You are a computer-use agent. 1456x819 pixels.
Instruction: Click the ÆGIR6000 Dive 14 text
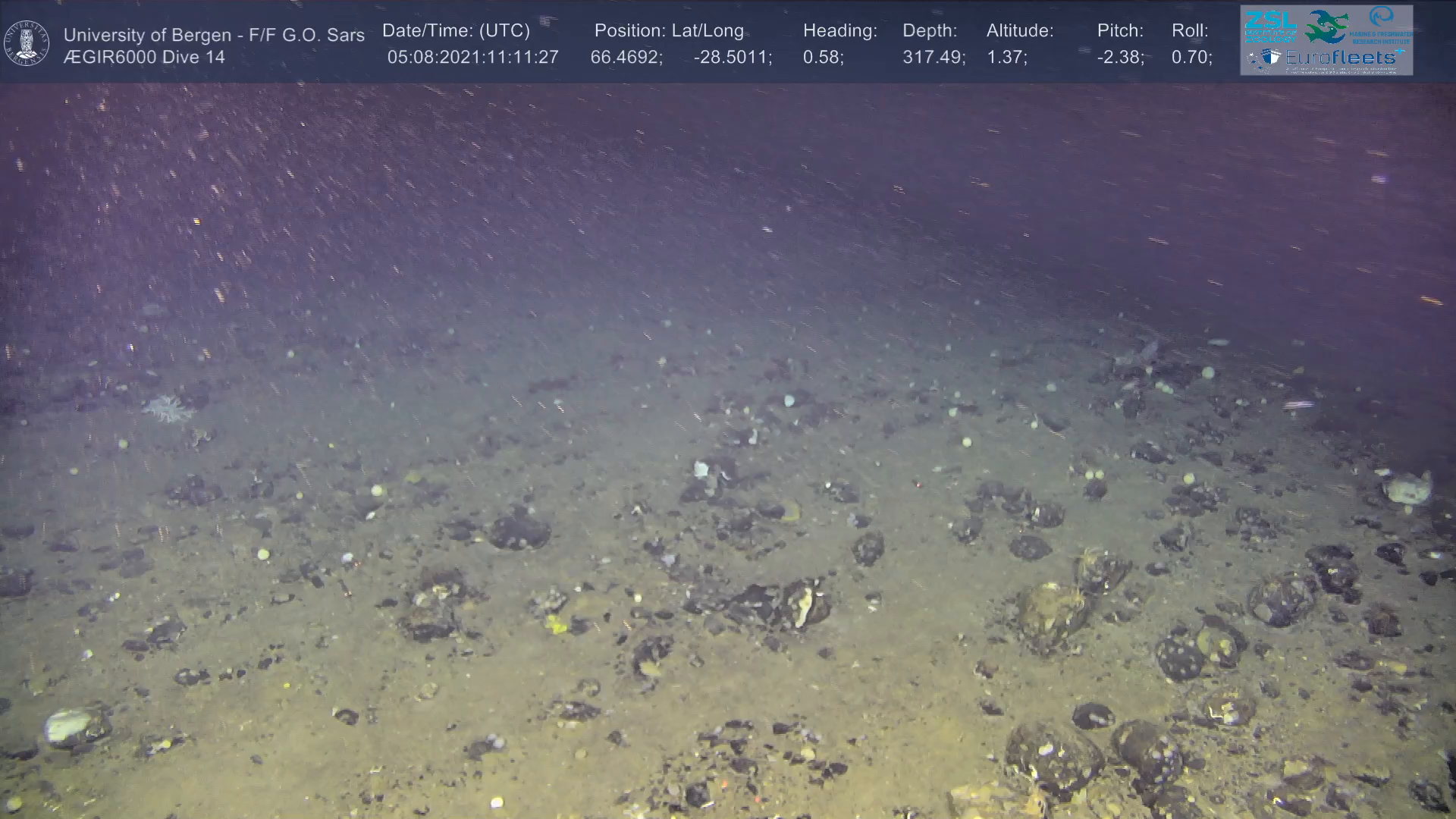click(144, 58)
